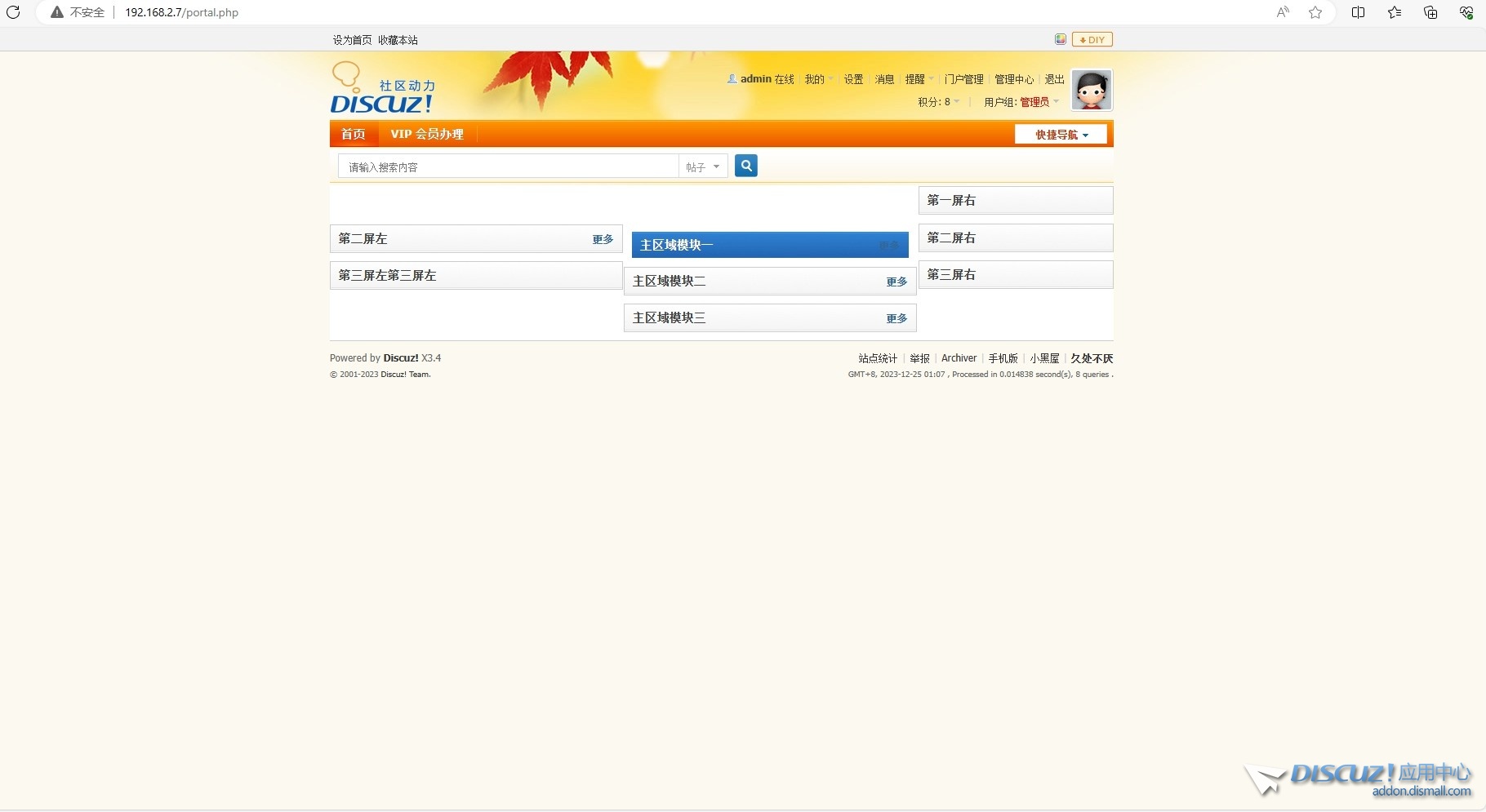Switch to 手机版 mobile version
The width and height of the screenshot is (1486, 812).
tap(1003, 358)
